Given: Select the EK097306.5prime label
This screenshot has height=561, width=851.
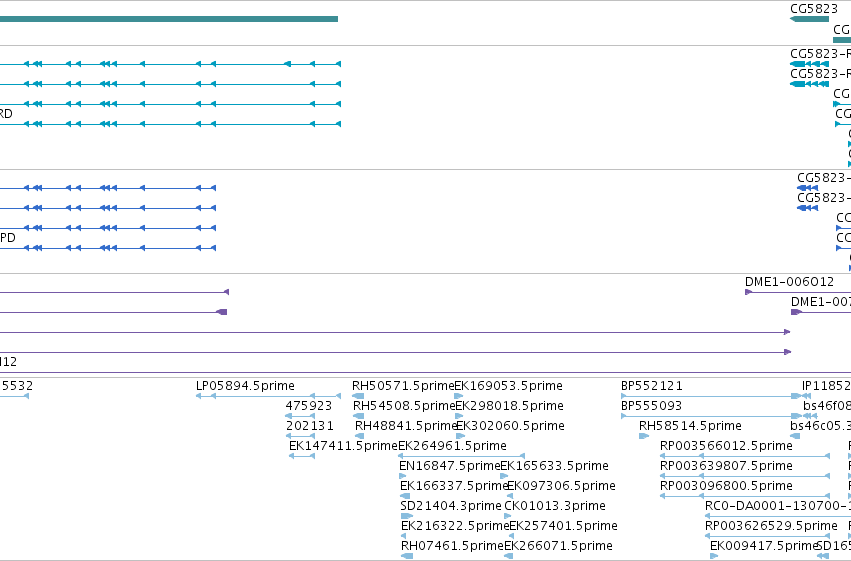Looking at the screenshot, I should pyautogui.click(x=561, y=486).
